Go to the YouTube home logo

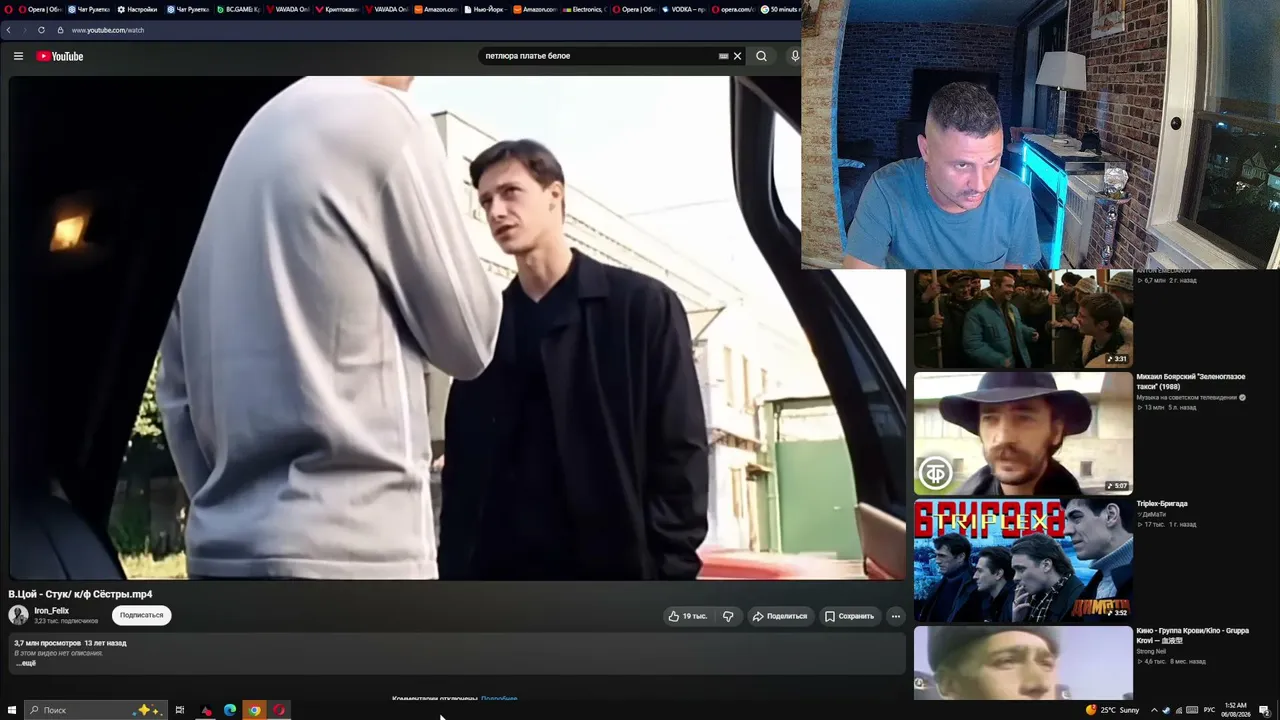(60, 56)
